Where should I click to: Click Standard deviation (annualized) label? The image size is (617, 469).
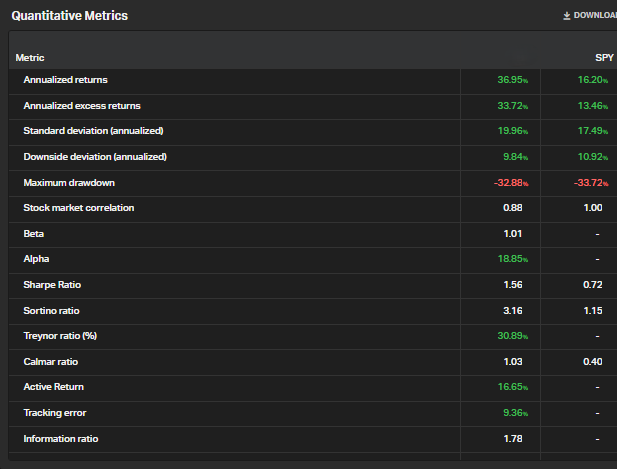pos(93,131)
